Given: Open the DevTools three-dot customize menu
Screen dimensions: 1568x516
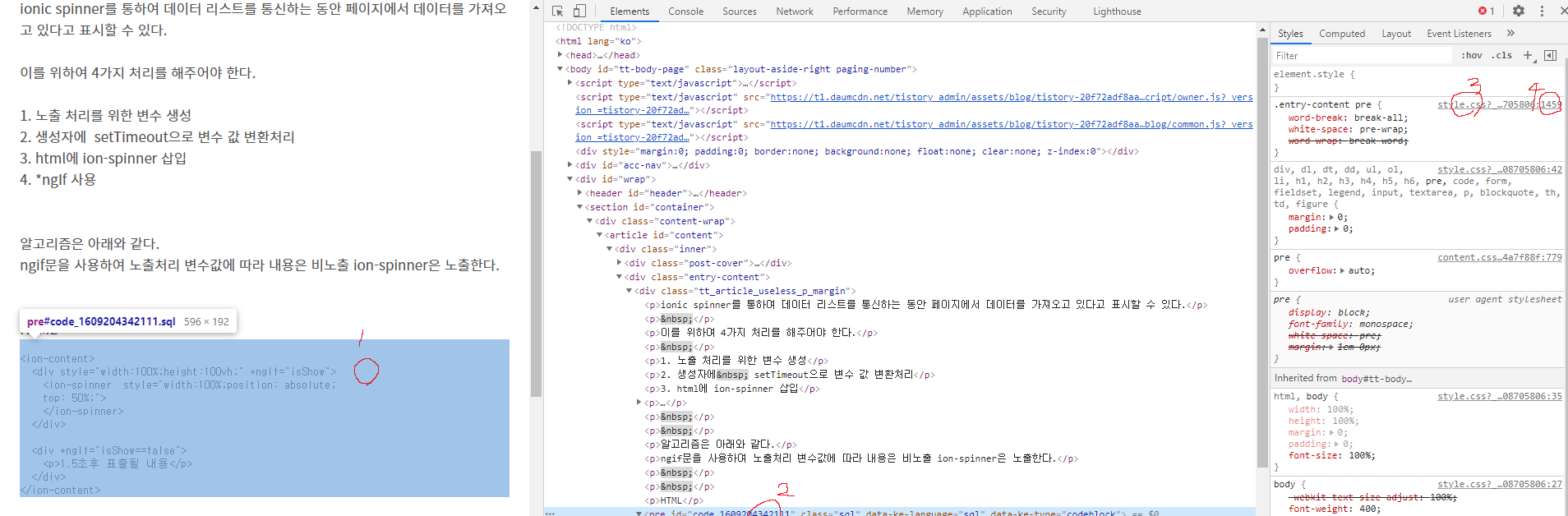Looking at the screenshot, I should (x=1542, y=11).
